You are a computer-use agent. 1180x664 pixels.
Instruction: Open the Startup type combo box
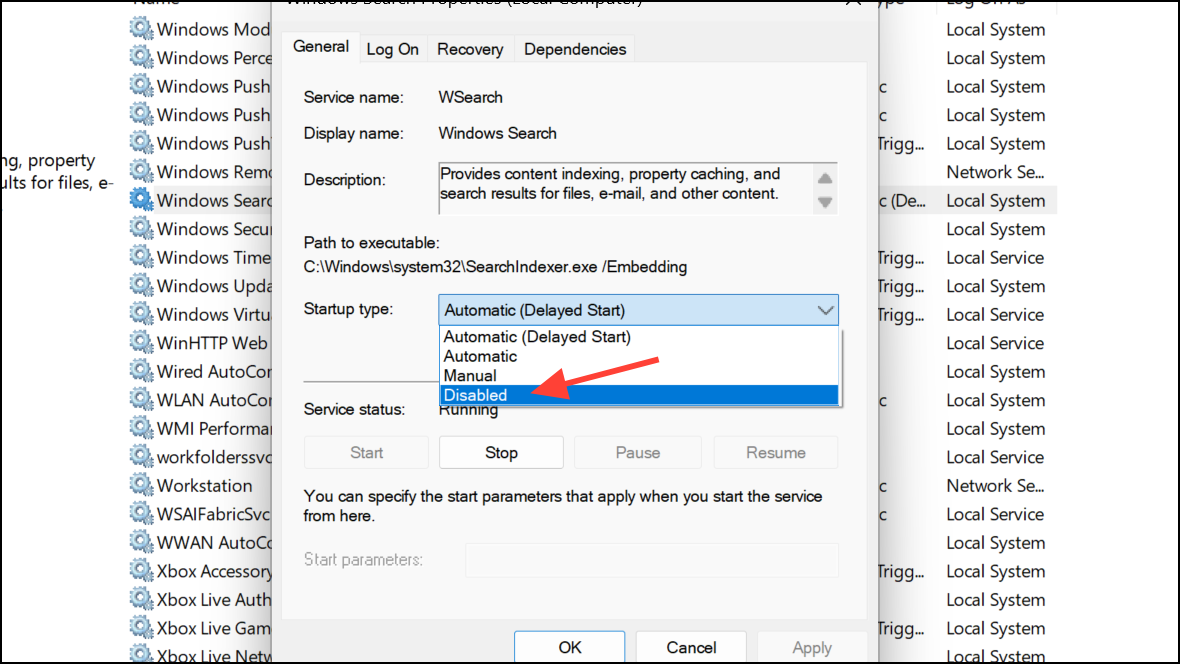[638, 310]
